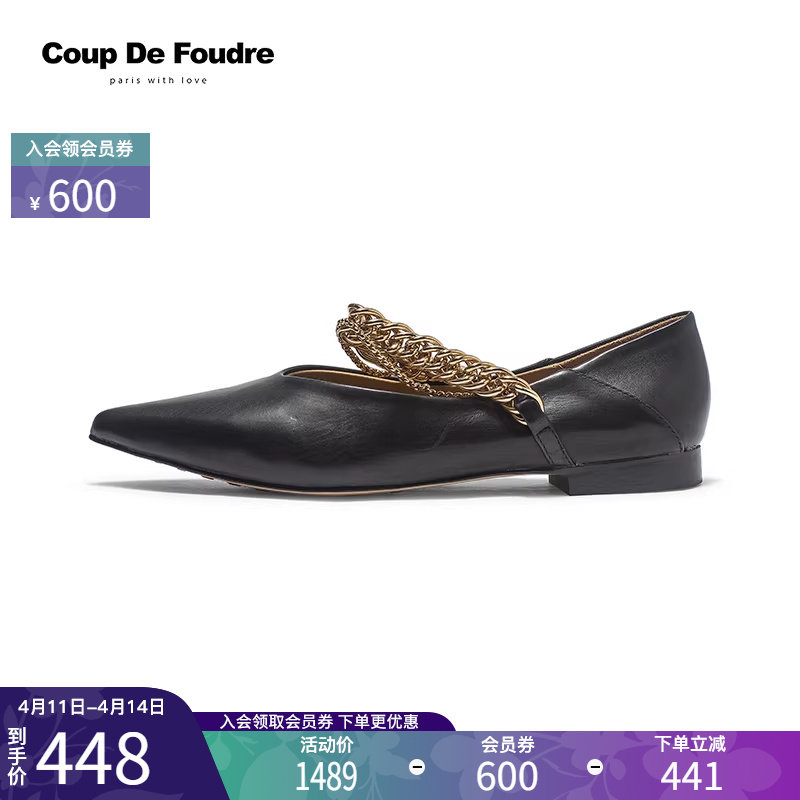Screen dimensions: 800x800
Task: Select the black pointed-toe shoe image
Action: 400,403
